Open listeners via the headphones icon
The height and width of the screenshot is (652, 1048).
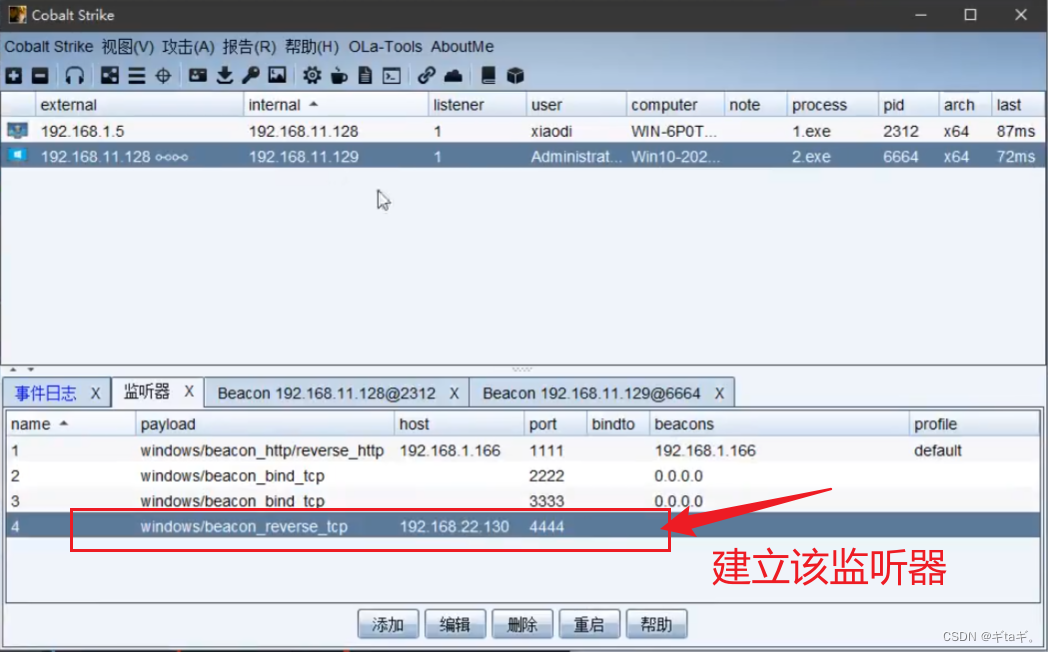tap(74, 75)
